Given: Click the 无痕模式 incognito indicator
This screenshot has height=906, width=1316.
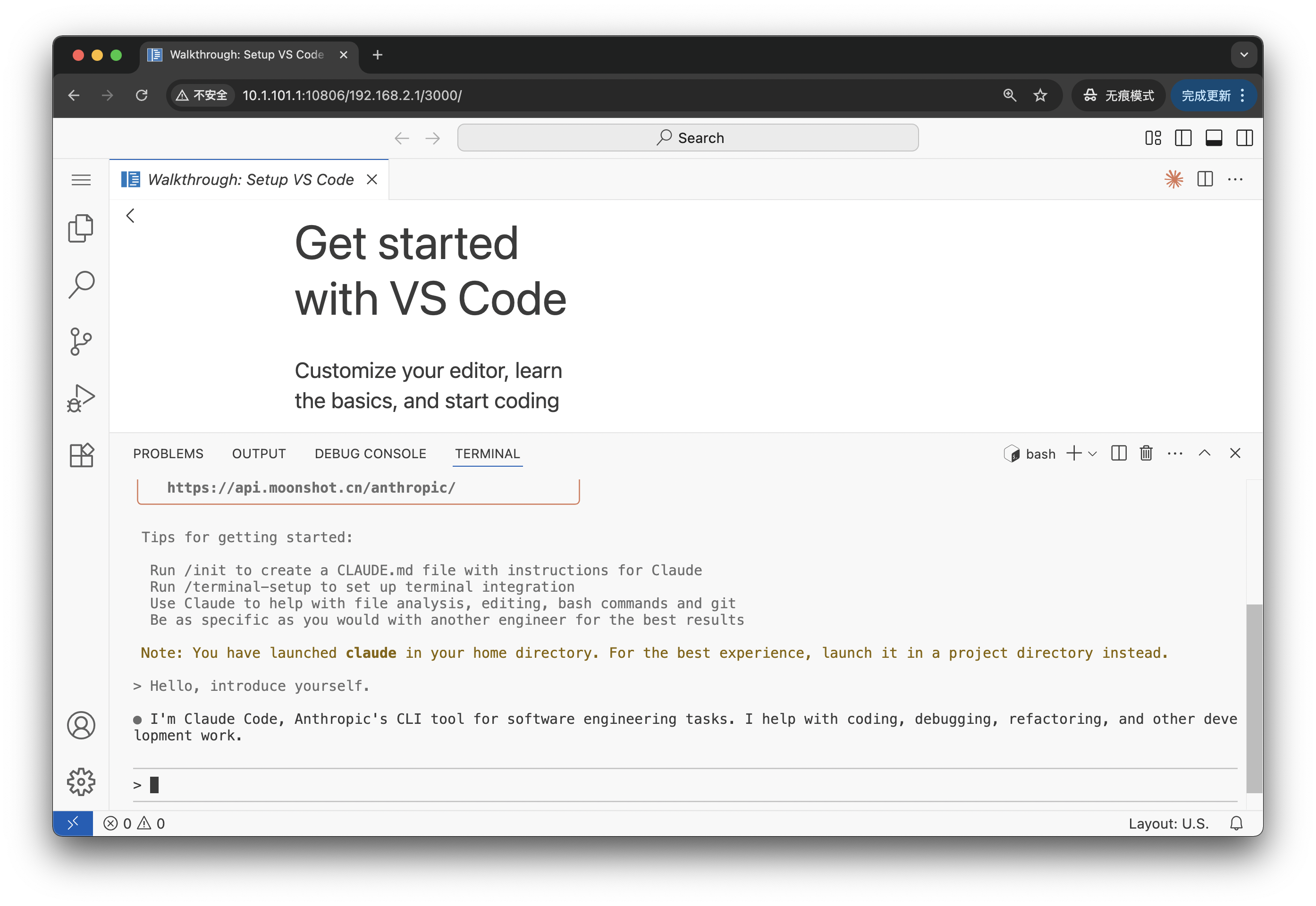Looking at the screenshot, I should point(1118,95).
